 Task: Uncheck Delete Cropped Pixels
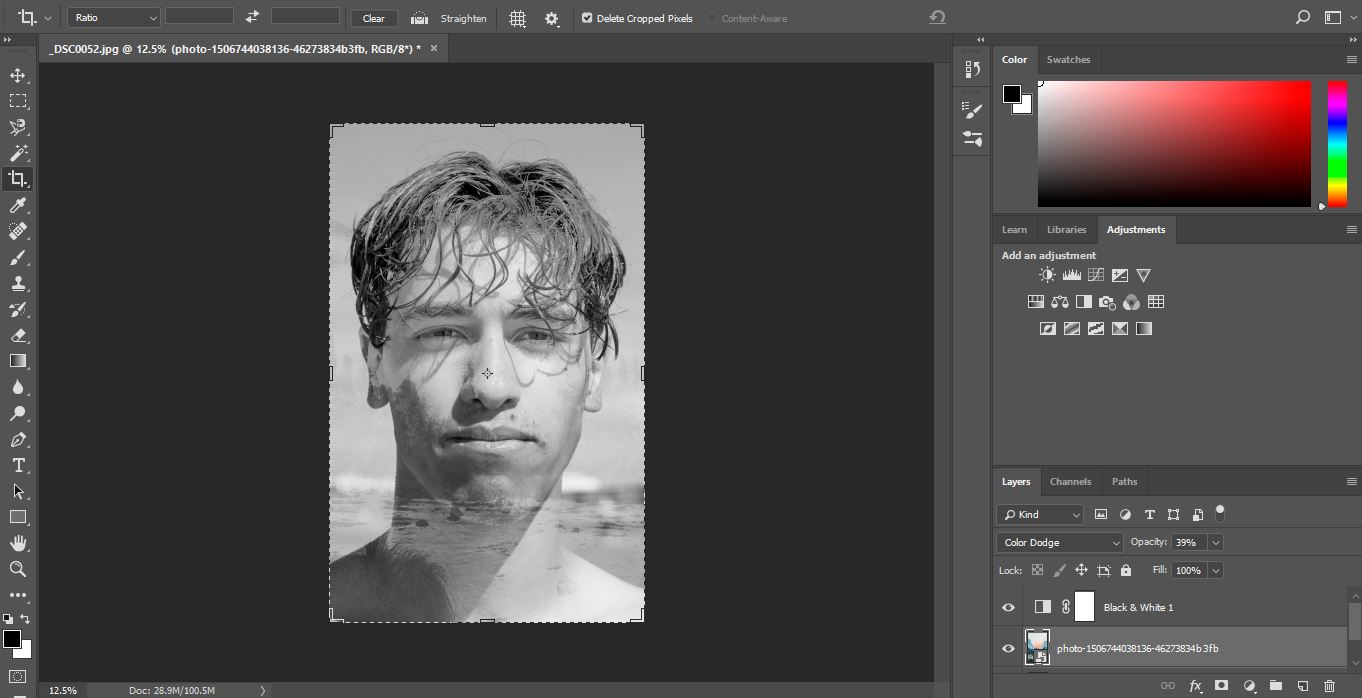click(587, 18)
